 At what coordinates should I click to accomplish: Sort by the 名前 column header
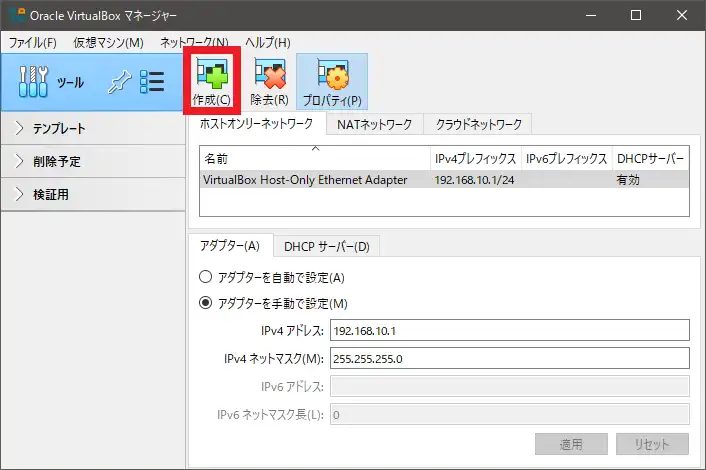315,158
